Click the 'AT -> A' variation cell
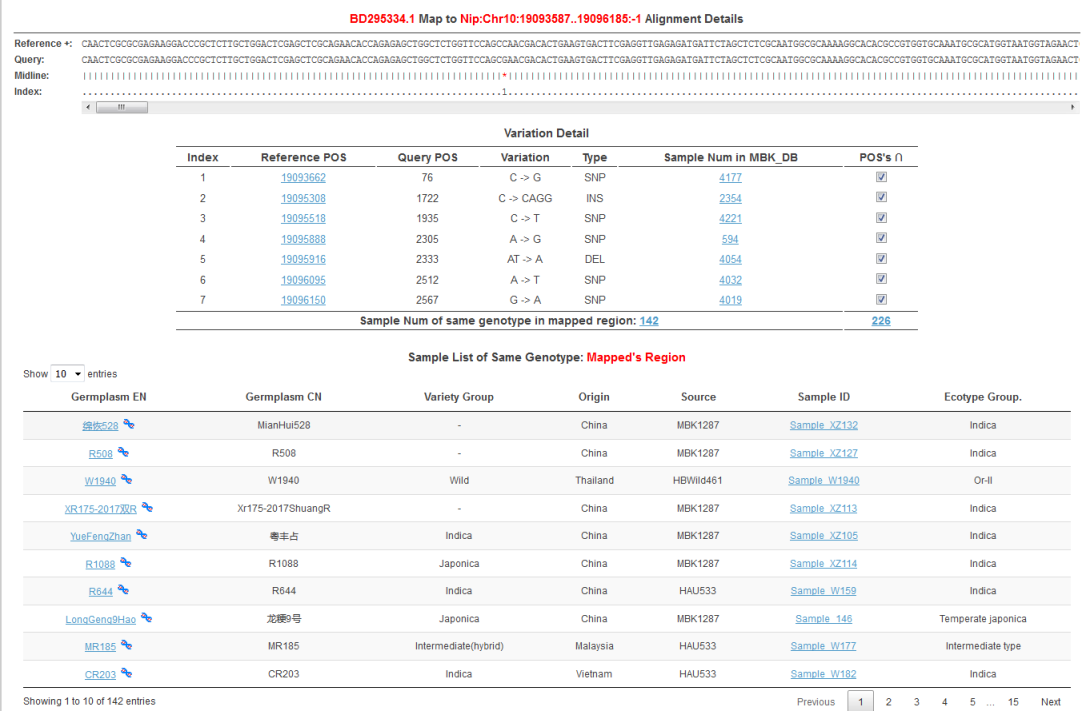Screen dimensions: 1090x711 (x=525, y=259)
